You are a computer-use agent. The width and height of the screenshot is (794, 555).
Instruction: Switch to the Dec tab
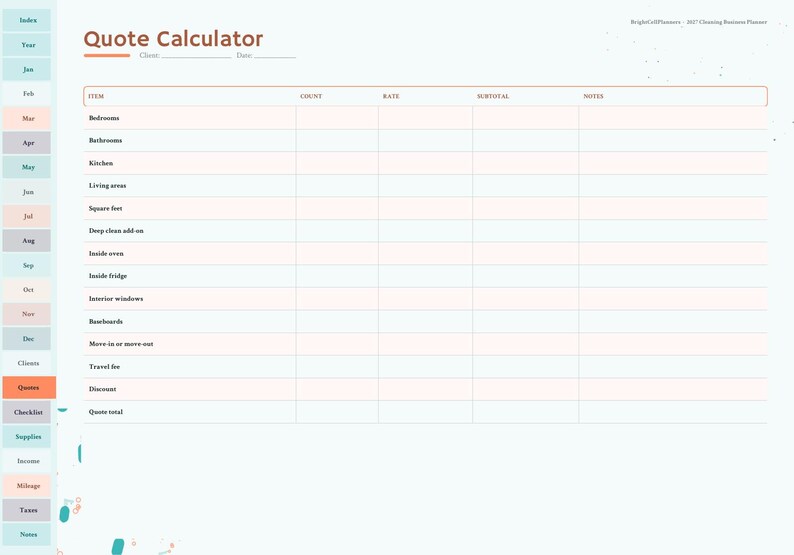tap(27, 338)
